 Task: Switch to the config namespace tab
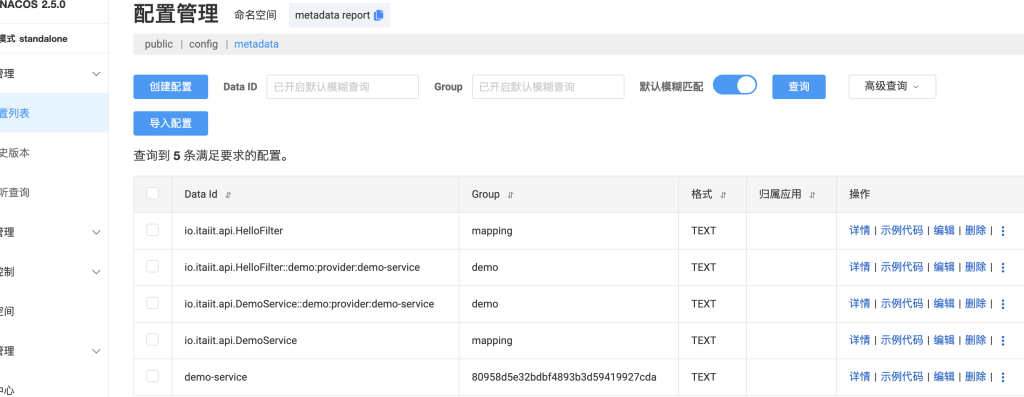coord(204,44)
